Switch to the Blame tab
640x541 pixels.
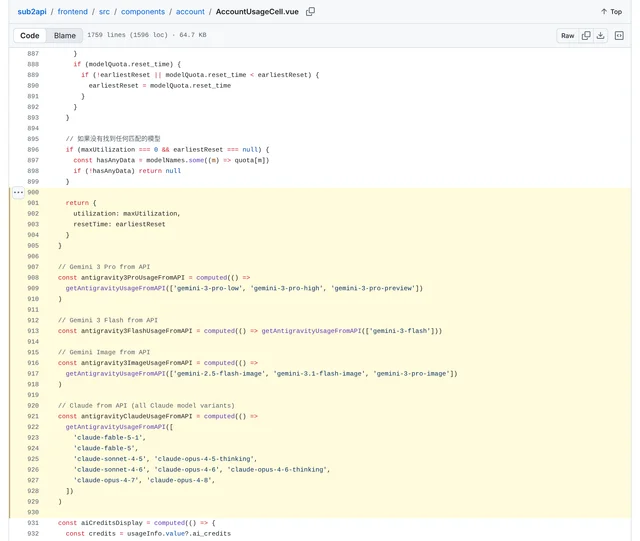coord(64,36)
